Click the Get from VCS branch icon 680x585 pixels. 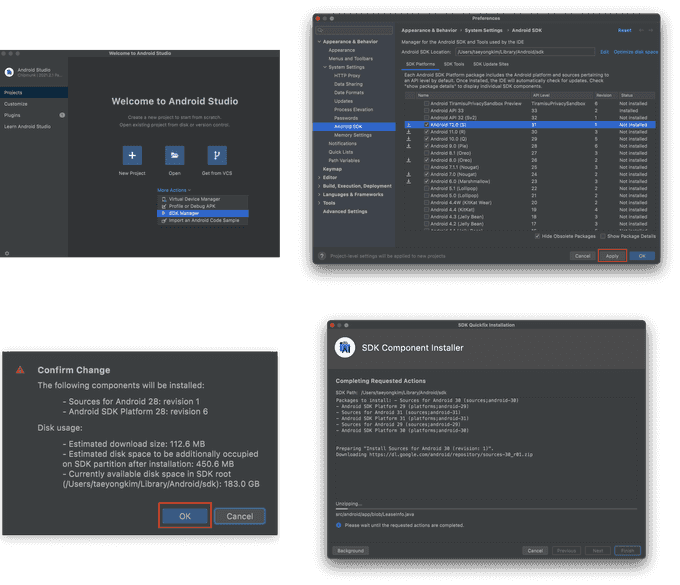(217, 155)
